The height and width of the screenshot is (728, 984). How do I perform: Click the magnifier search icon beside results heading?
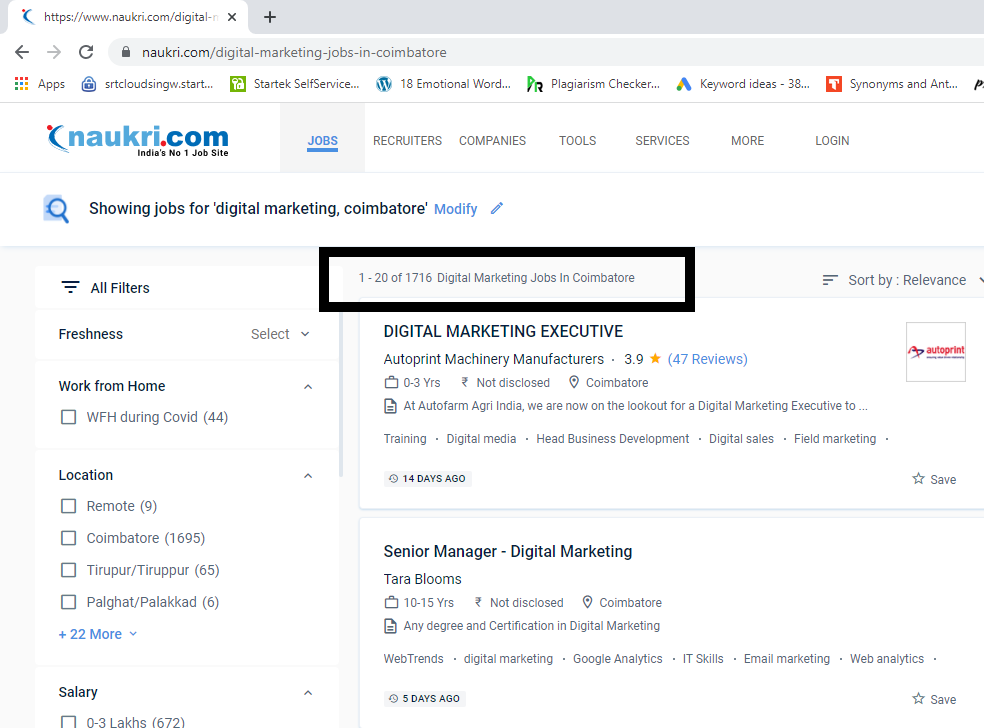click(56, 209)
